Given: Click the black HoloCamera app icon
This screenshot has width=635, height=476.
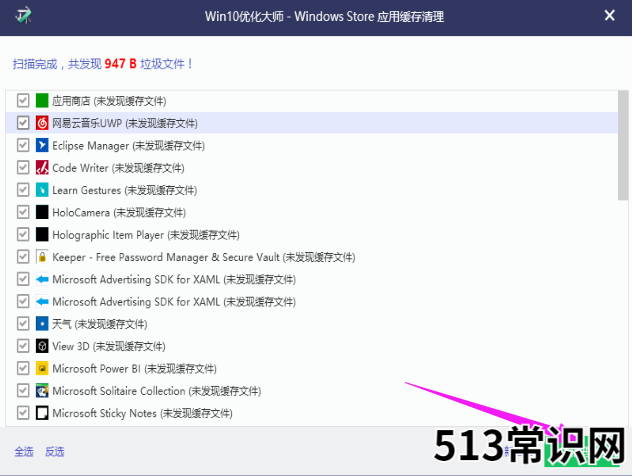Looking at the screenshot, I should click(x=42, y=211).
